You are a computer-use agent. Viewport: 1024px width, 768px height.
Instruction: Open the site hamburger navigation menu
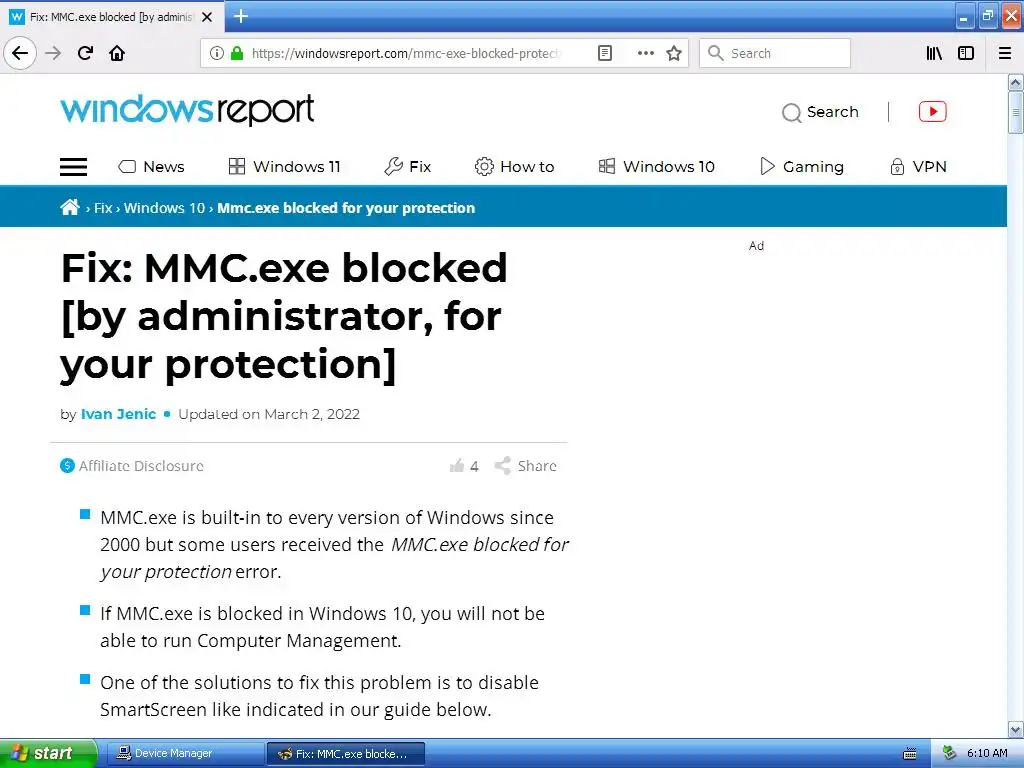[x=73, y=167]
